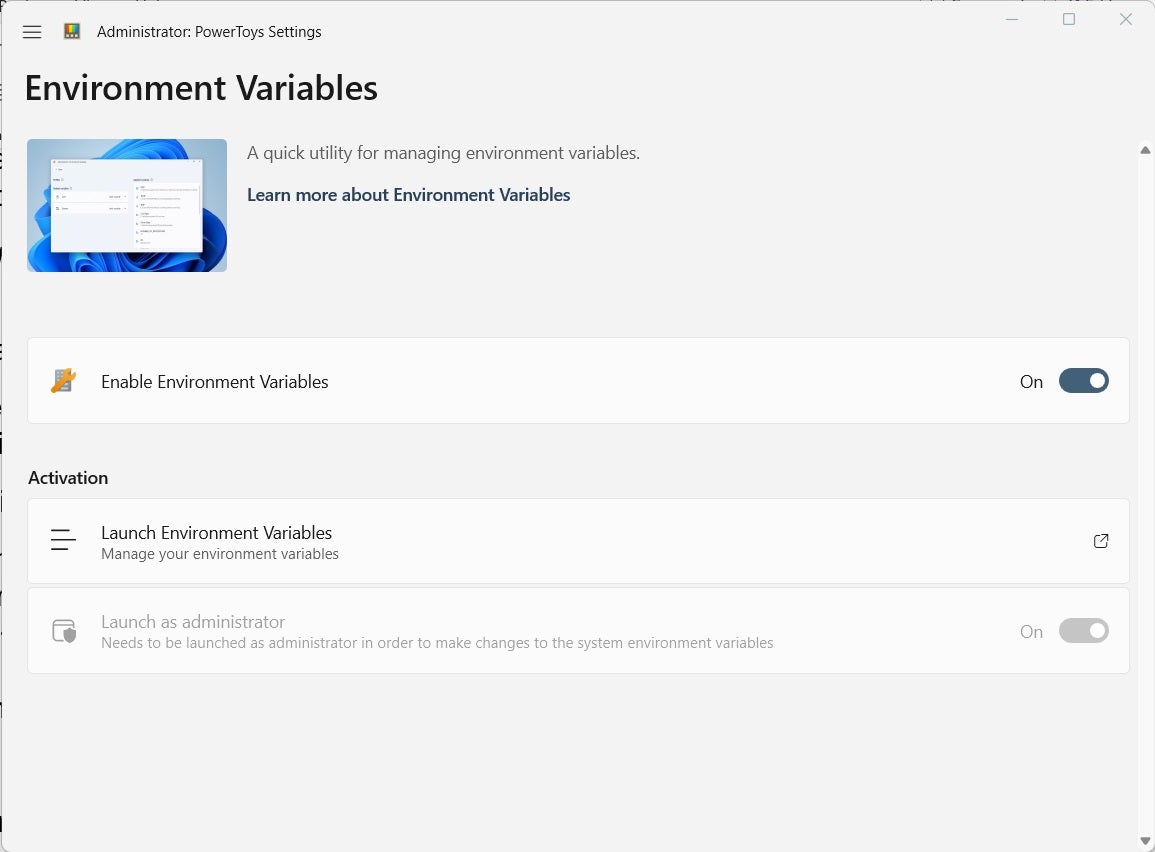Click the Launch Environment Variables card
This screenshot has height=852, width=1155.
point(578,541)
